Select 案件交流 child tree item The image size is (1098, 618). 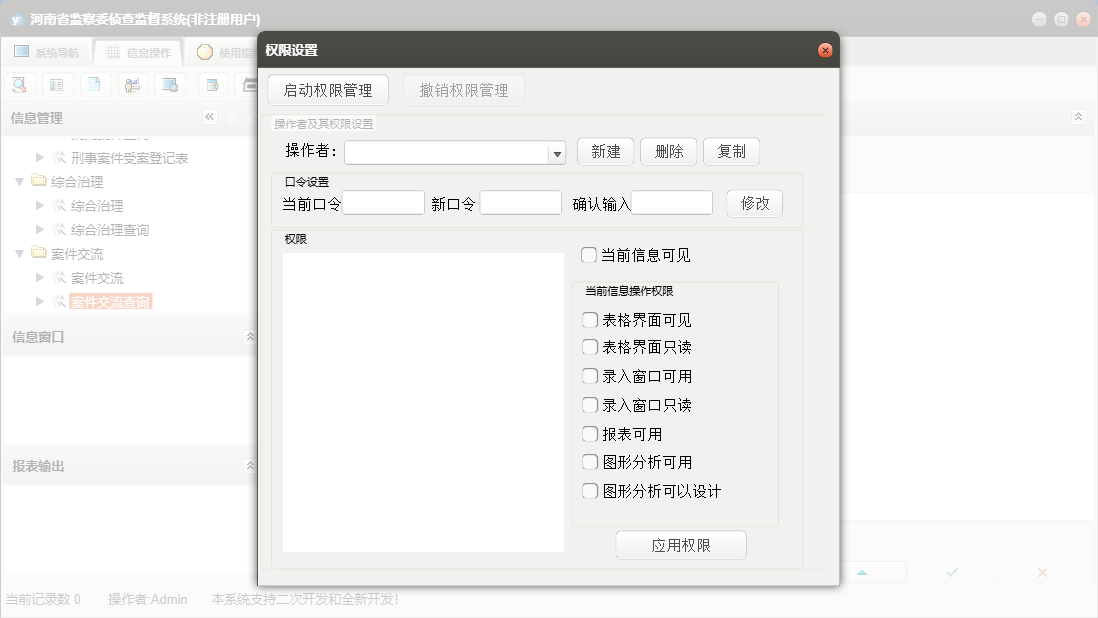tap(97, 278)
